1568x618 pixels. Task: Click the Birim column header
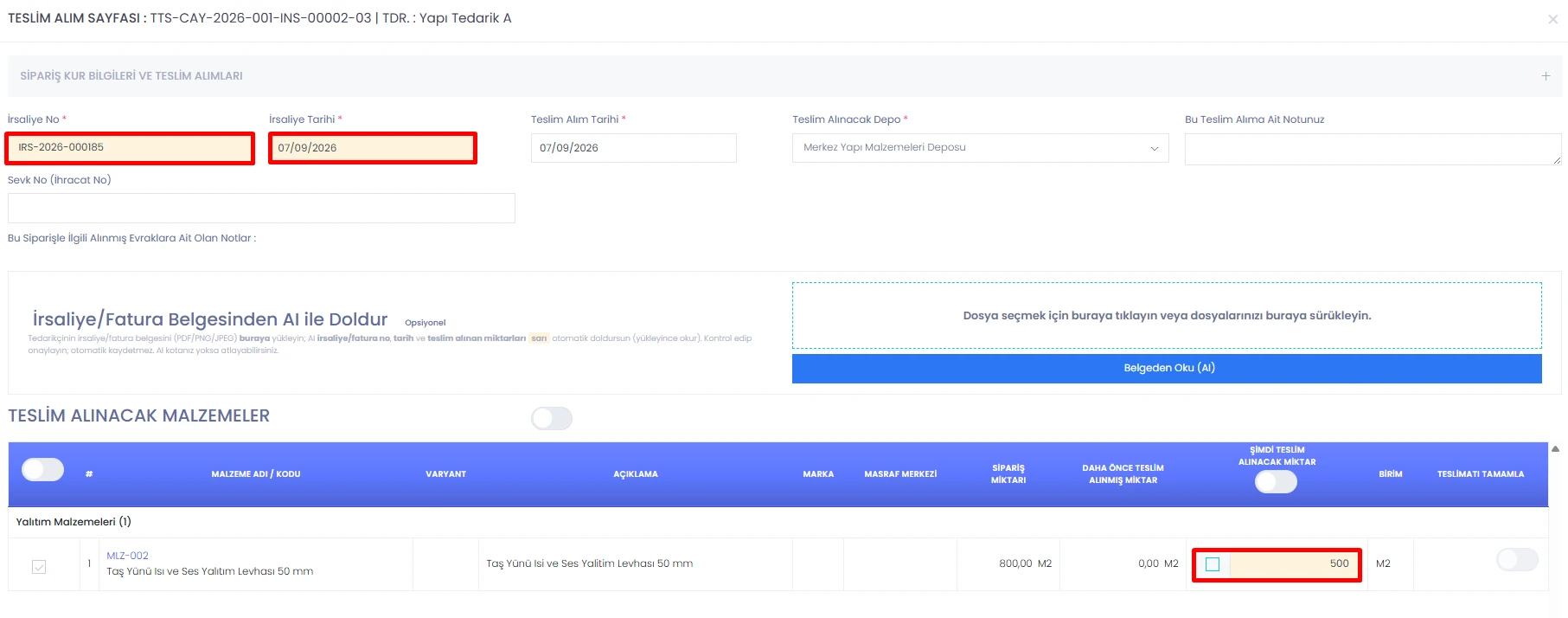[x=1391, y=474]
